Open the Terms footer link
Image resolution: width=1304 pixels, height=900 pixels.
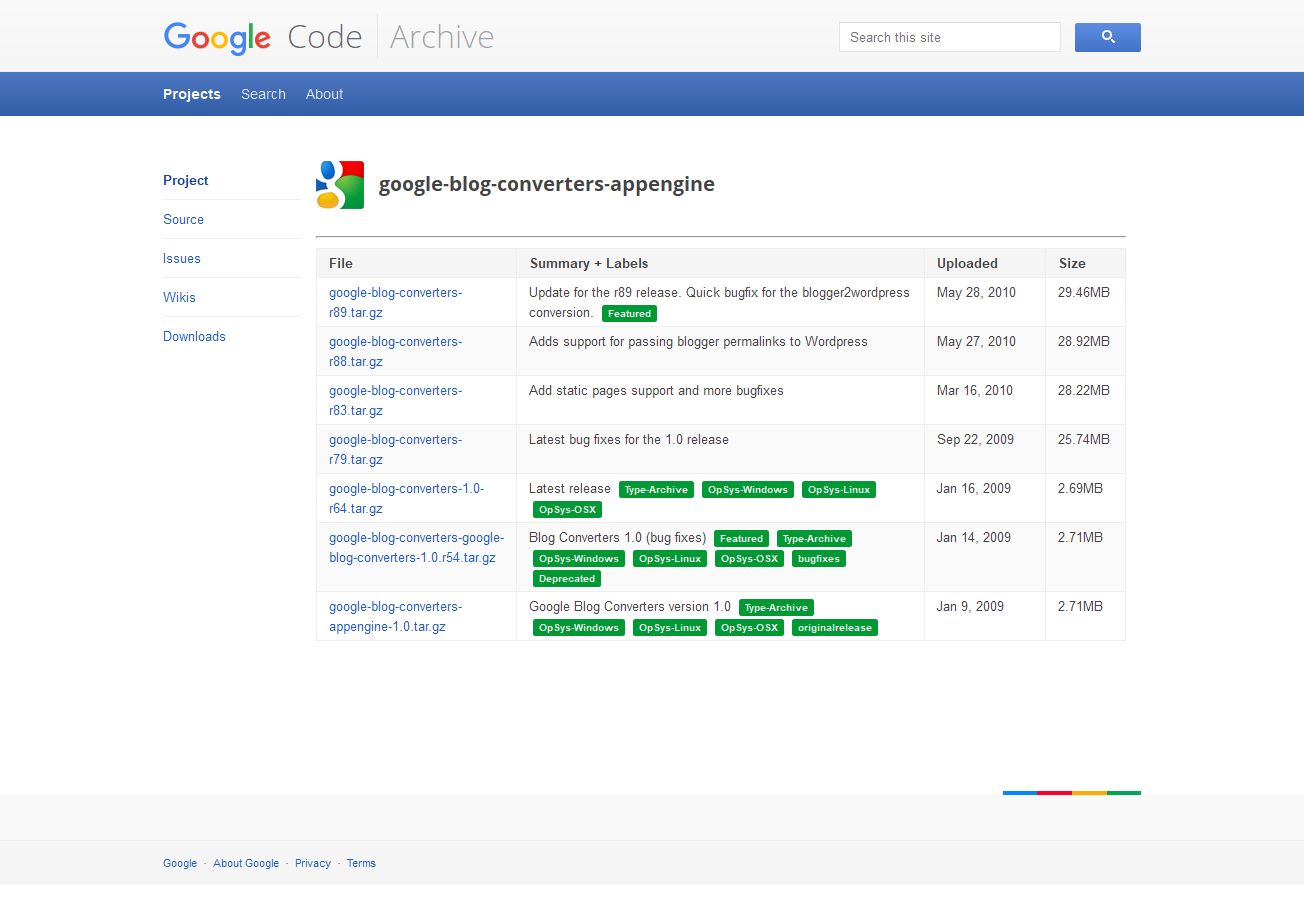click(361, 863)
